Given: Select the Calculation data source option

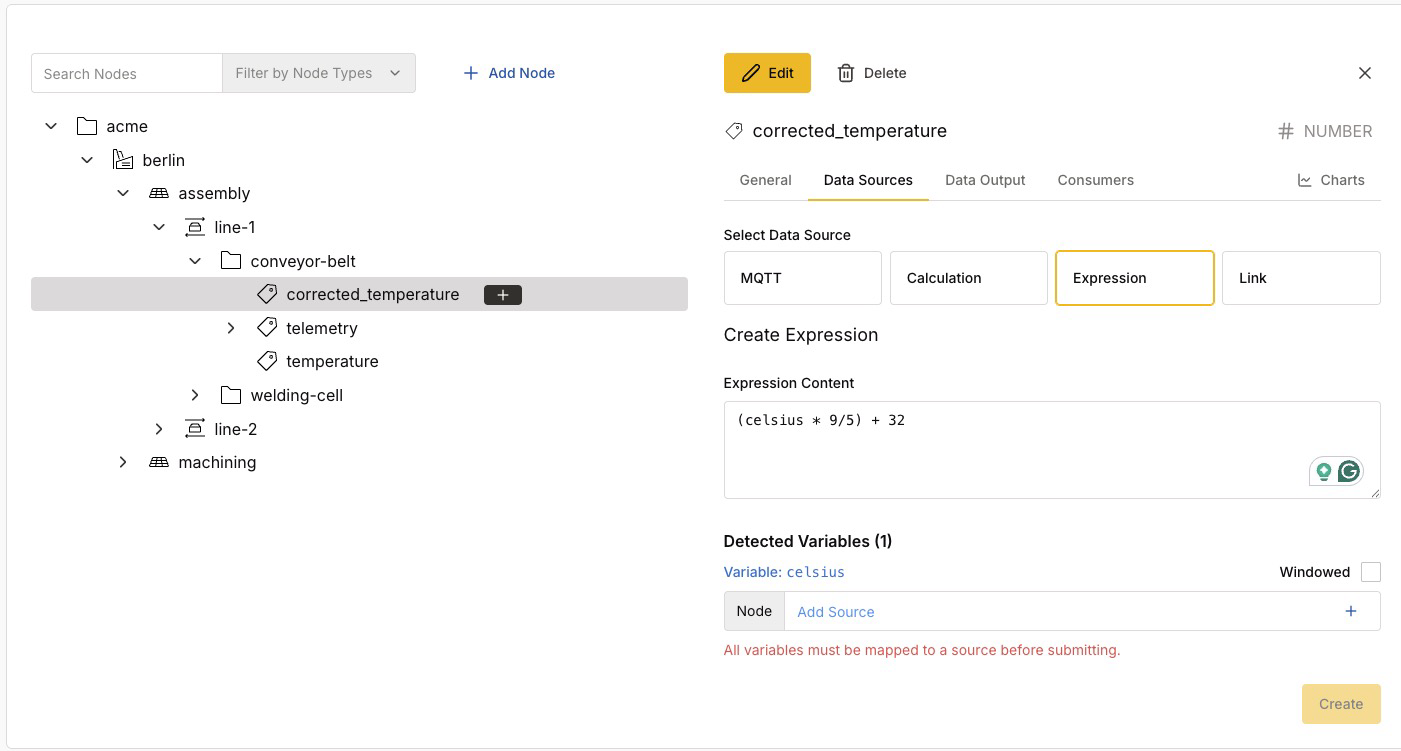Looking at the screenshot, I should [x=968, y=278].
